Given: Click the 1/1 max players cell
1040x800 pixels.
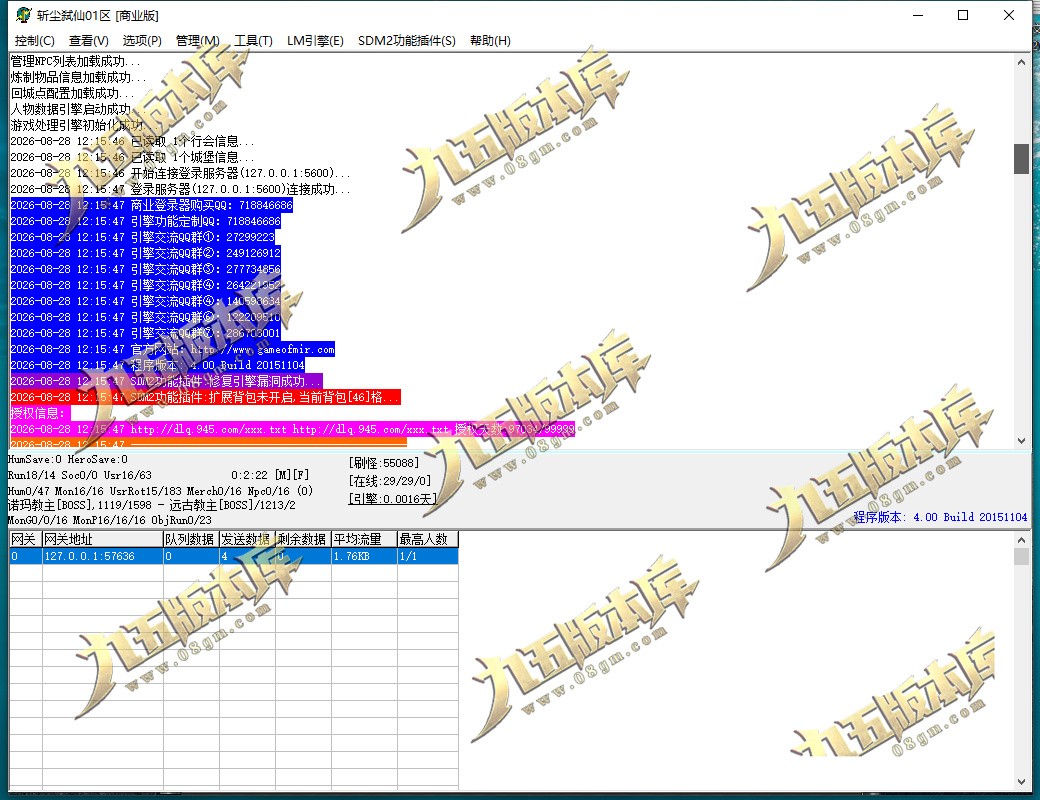Looking at the screenshot, I should (428, 556).
